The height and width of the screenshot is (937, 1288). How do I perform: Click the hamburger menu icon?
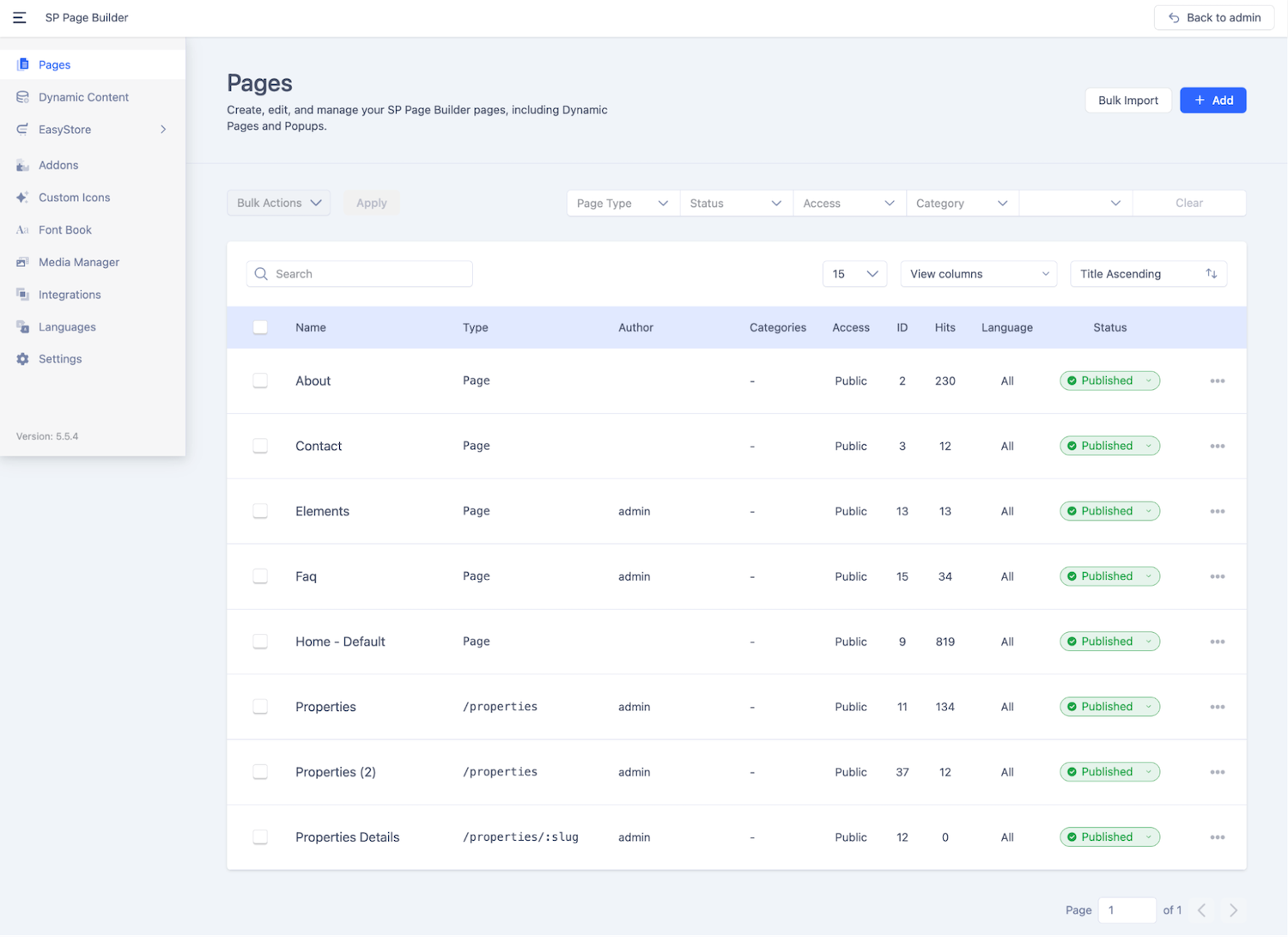(x=19, y=17)
